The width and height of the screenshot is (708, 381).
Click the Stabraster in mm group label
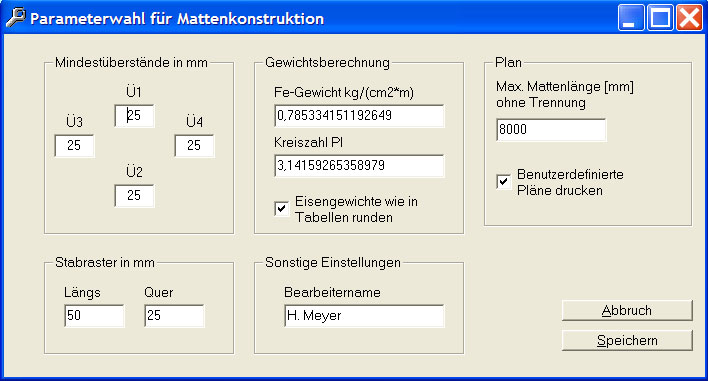coord(105,262)
